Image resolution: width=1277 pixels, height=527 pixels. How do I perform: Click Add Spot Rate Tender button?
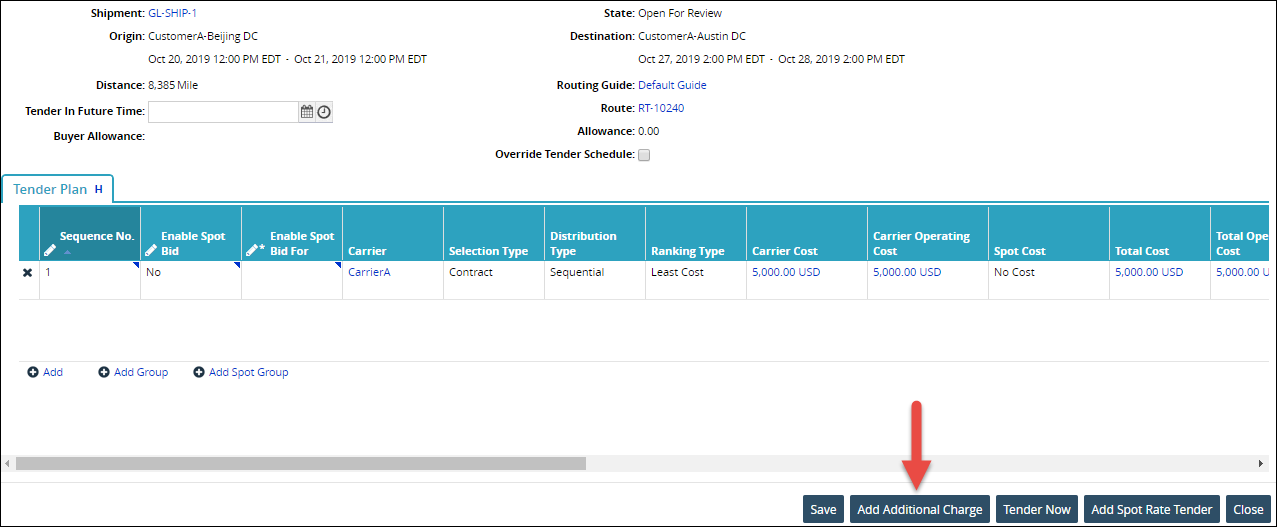[1152, 509]
